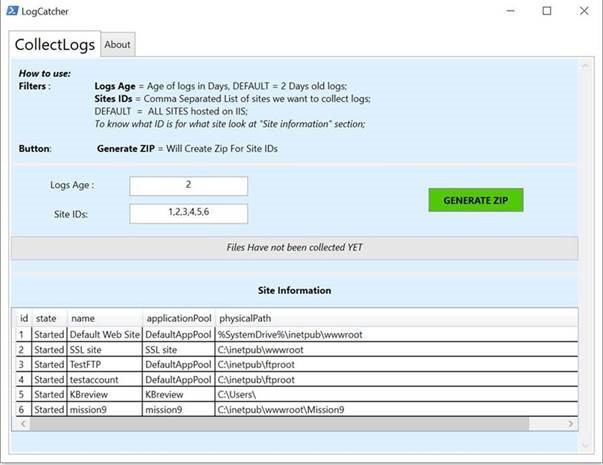Click the id cell '5' in KBreview row
The width and height of the screenshot is (603, 465).
tap(24, 395)
